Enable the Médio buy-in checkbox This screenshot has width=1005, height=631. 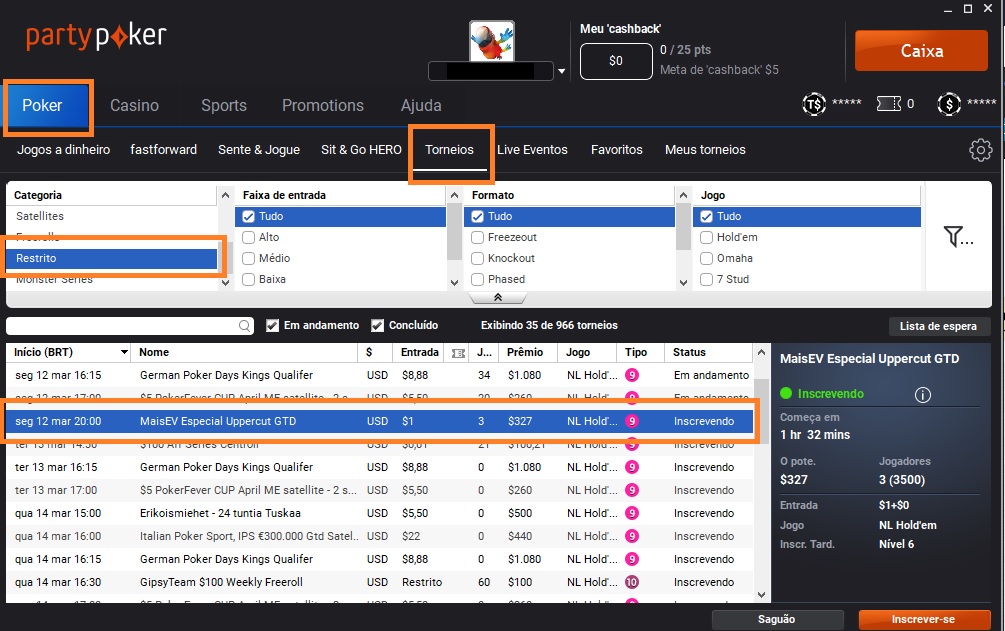click(x=249, y=258)
